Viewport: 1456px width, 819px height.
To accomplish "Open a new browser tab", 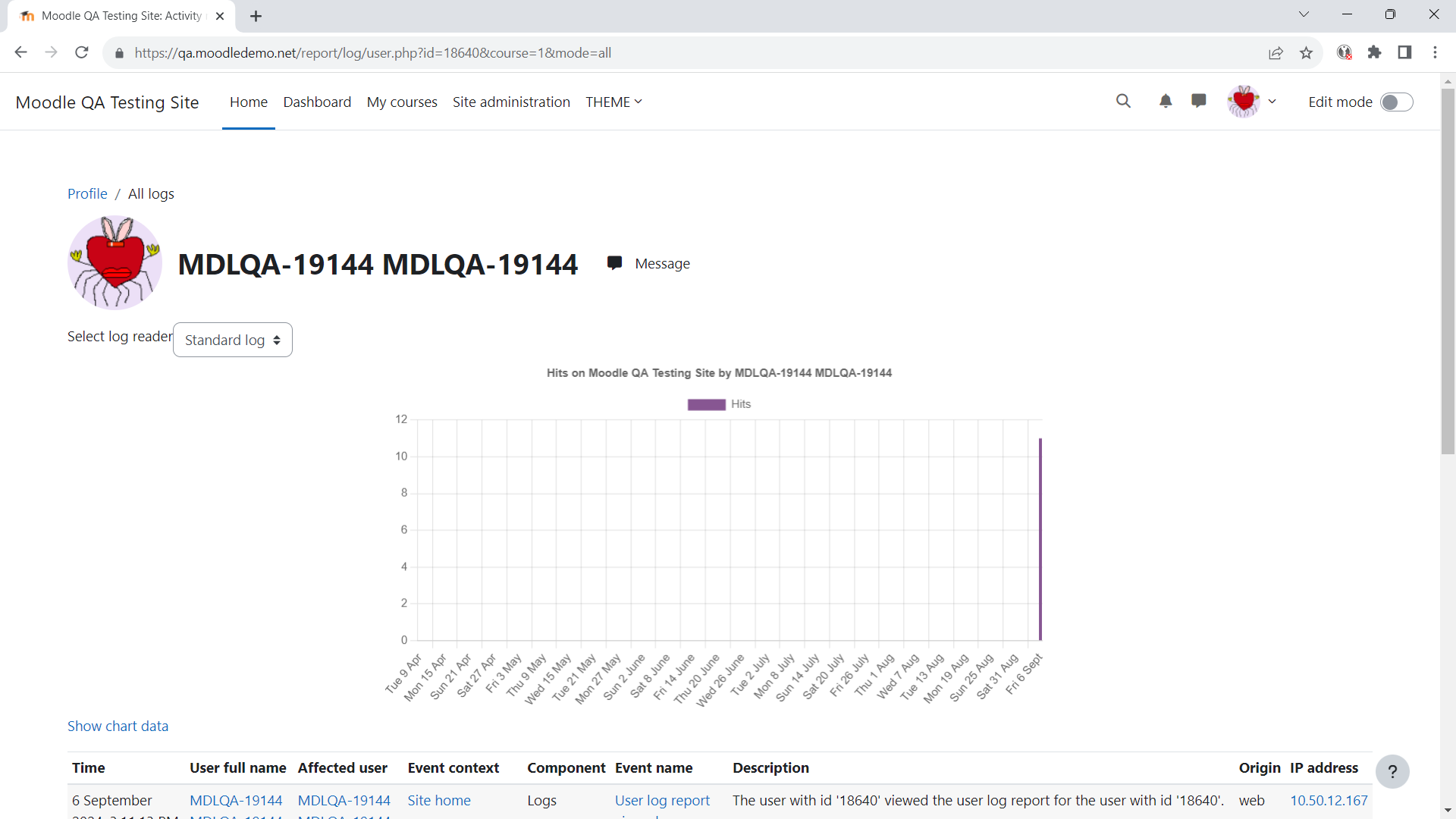I will coord(256,16).
